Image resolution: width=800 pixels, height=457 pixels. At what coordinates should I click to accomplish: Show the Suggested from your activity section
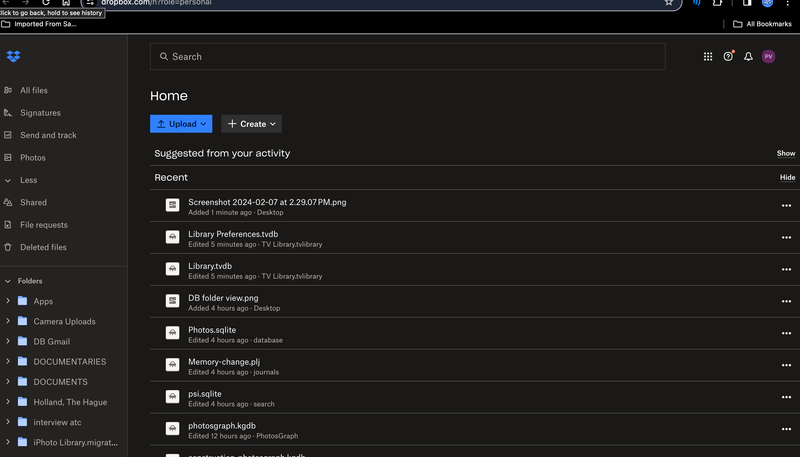(786, 153)
